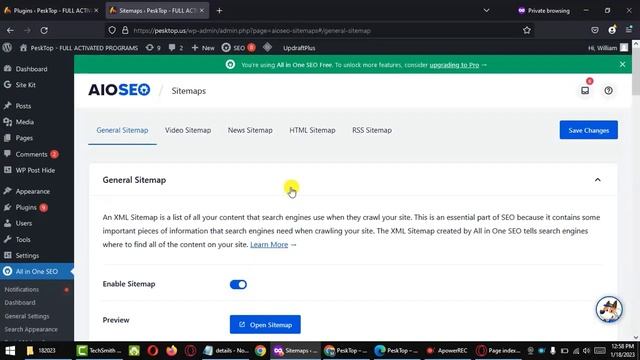Click Save Changes button
This screenshot has width=640, height=360.
pyautogui.click(x=589, y=130)
